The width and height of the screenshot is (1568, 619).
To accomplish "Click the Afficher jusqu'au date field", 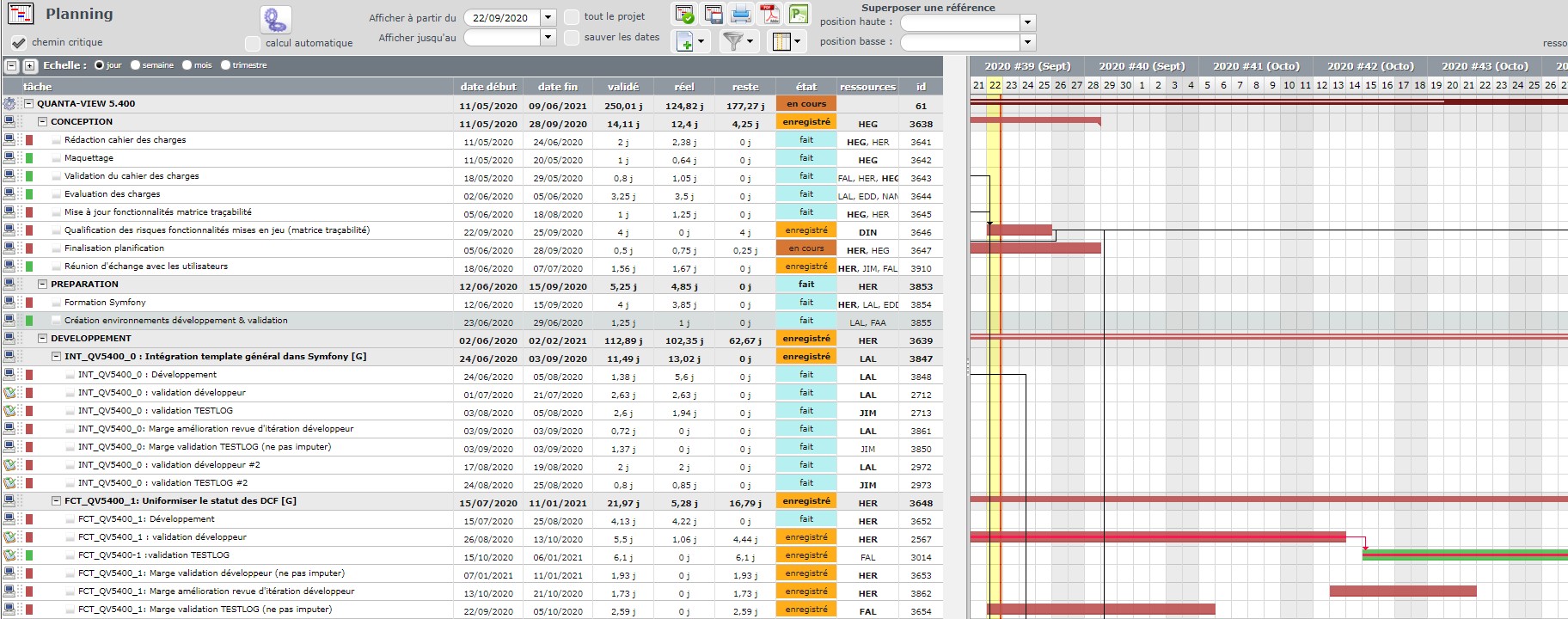I will point(502,37).
